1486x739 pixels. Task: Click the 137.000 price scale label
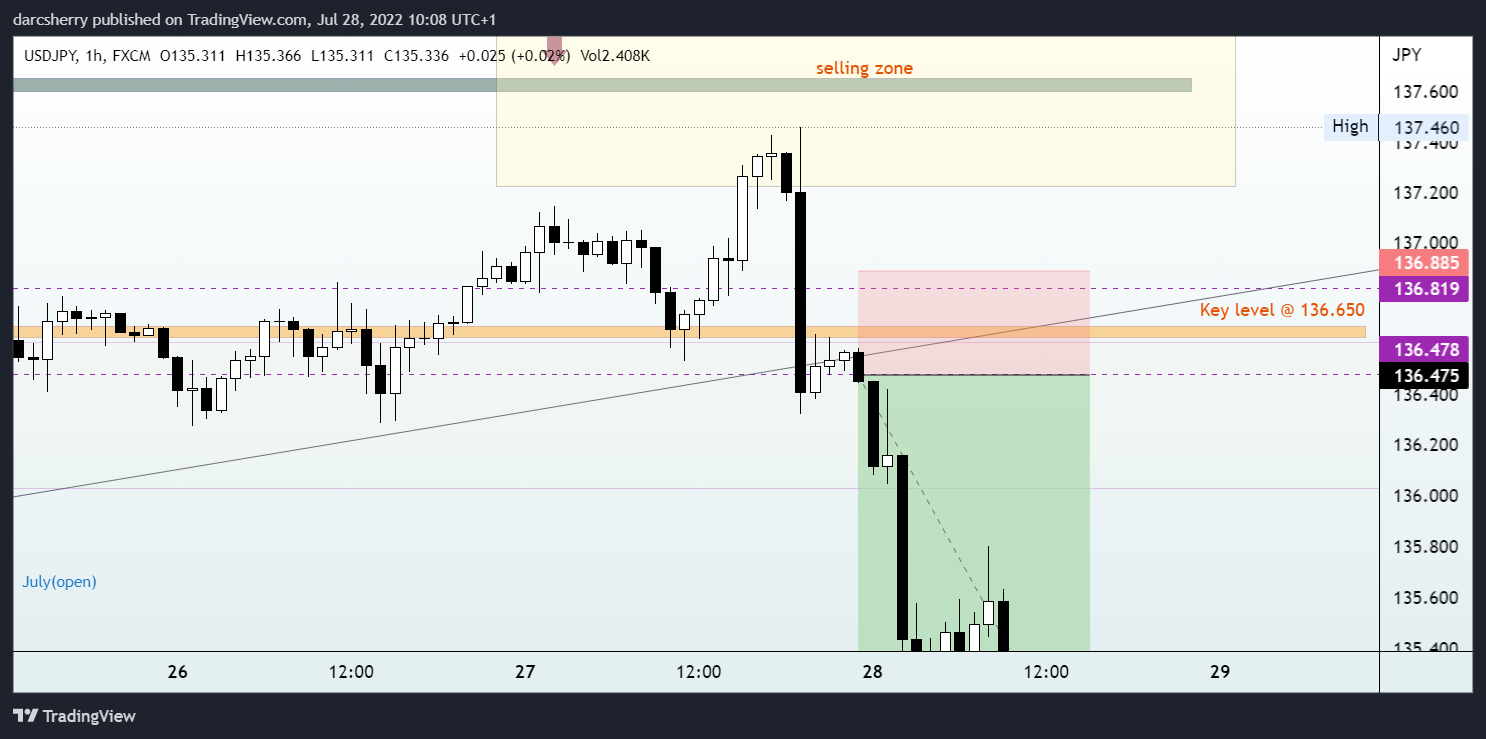coord(1425,243)
